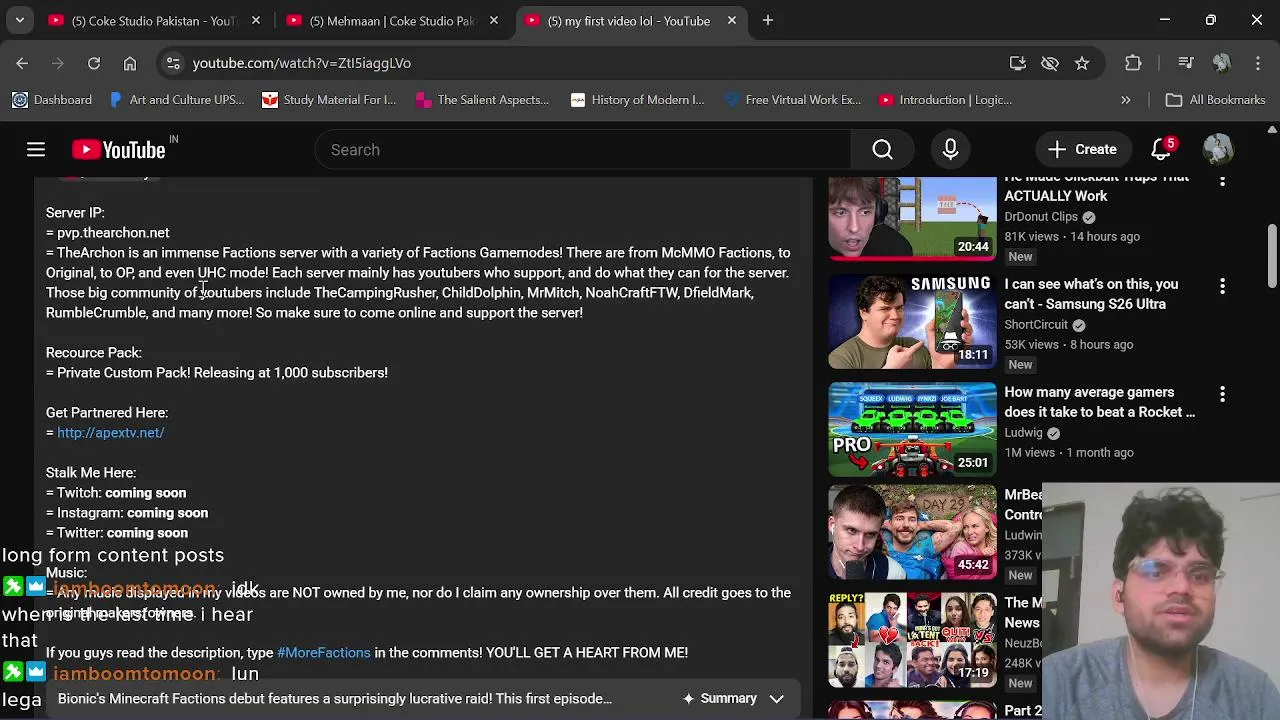Viewport: 1280px width, 720px height.
Task: Switch to Coke Studio Pakistan tab
Action: (155, 20)
